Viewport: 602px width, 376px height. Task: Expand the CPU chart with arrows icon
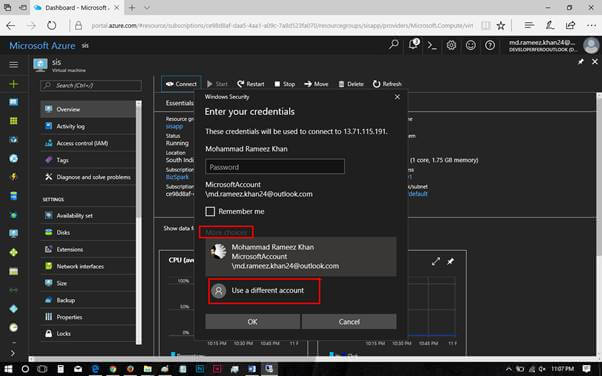coord(436,262)
